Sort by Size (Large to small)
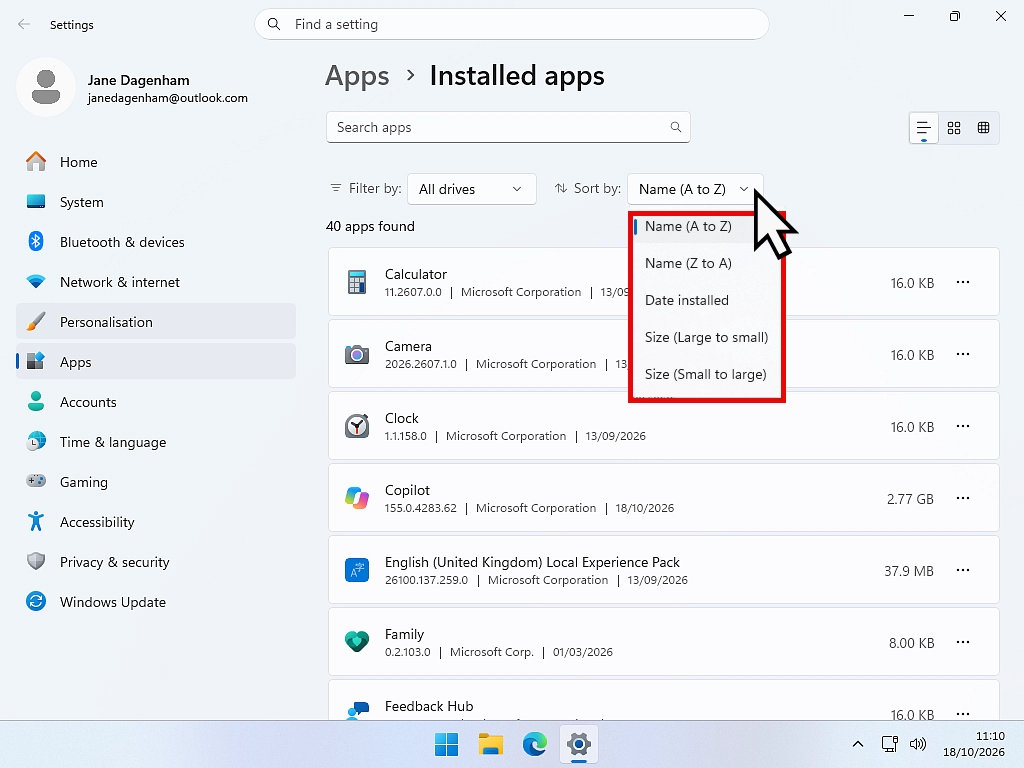 click(706, 338)
